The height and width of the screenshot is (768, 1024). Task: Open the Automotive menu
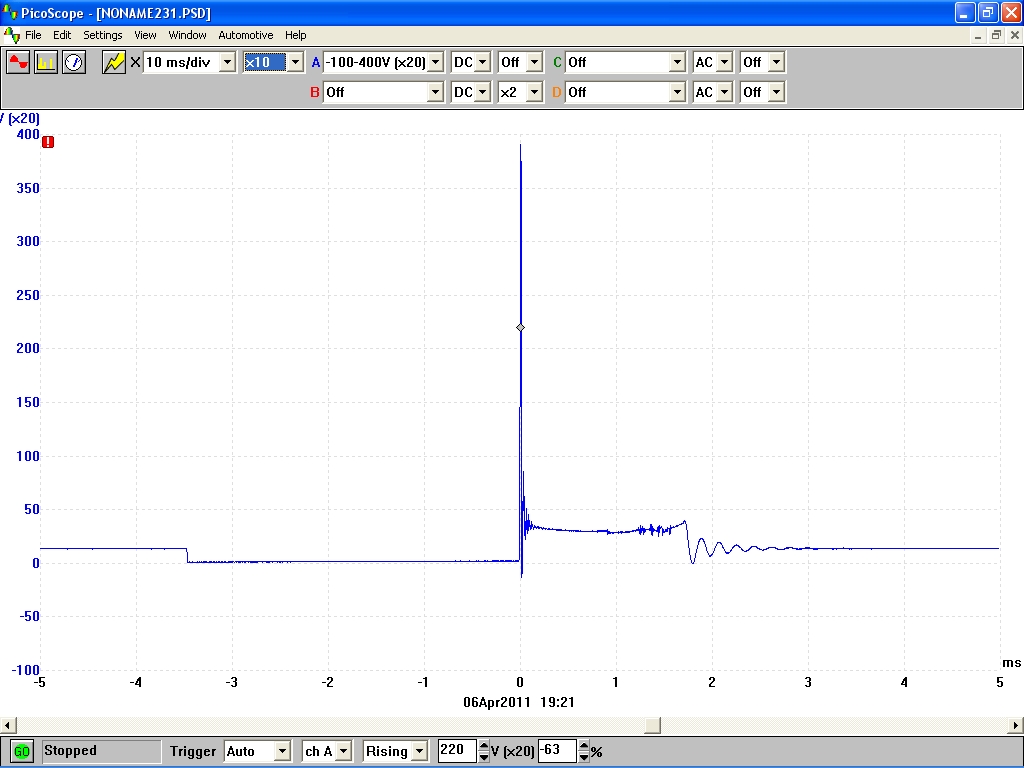click(x=245, y=35)
